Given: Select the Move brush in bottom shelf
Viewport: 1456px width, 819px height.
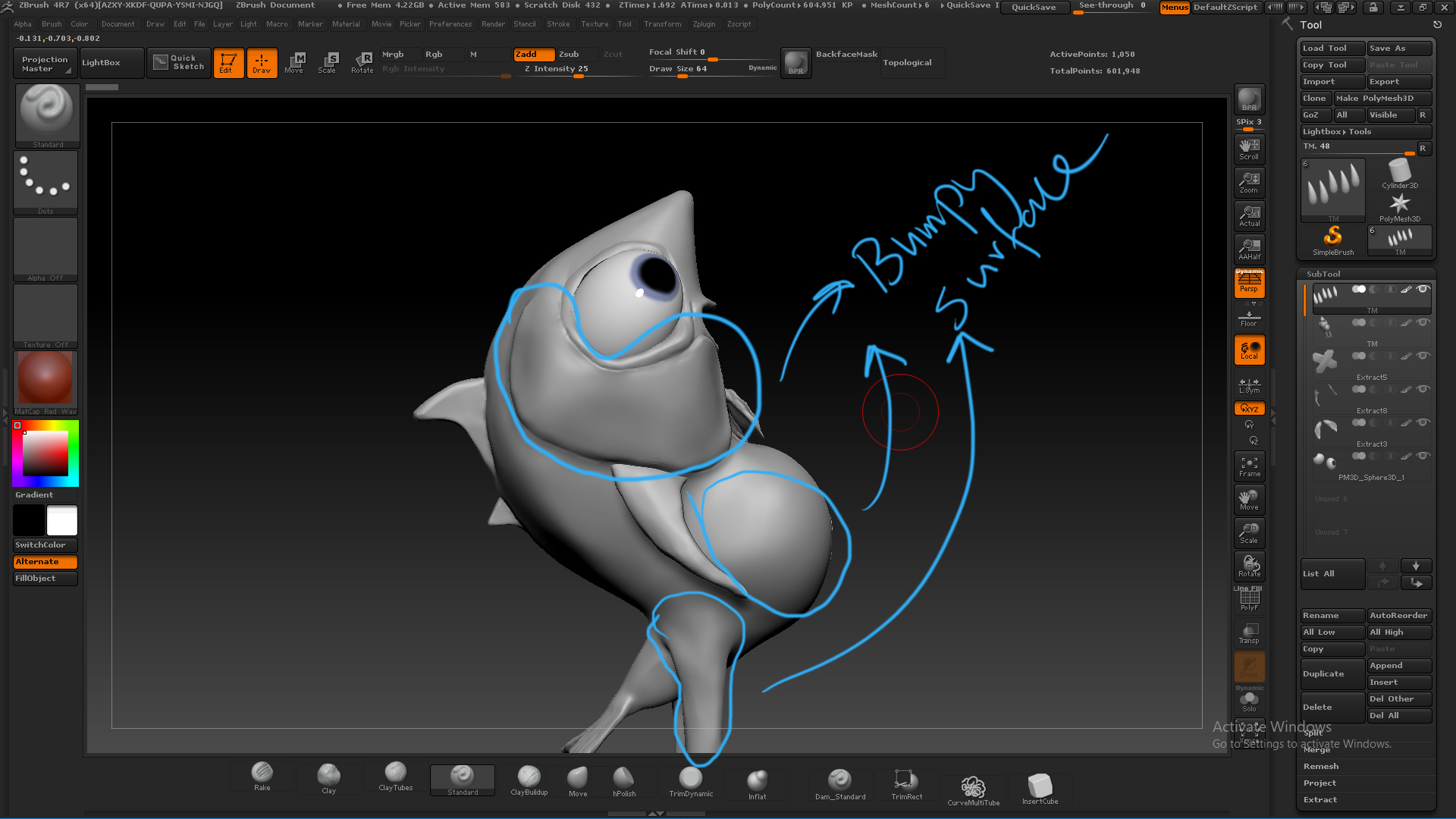Looking at the screenshot, I should tap(578, 781).
